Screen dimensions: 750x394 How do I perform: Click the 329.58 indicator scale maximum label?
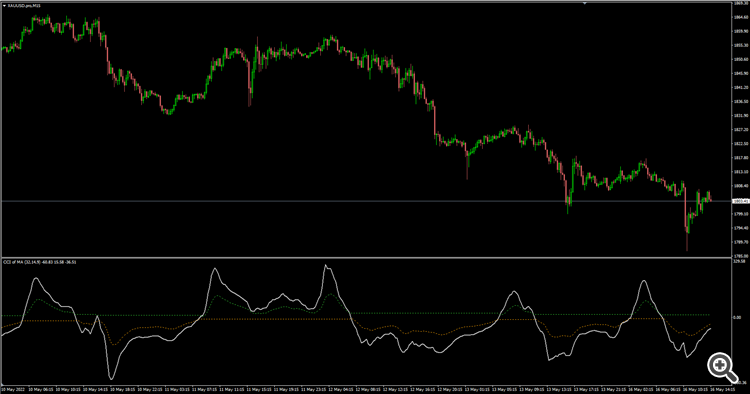pyautogui.click(x=739, y=262)
